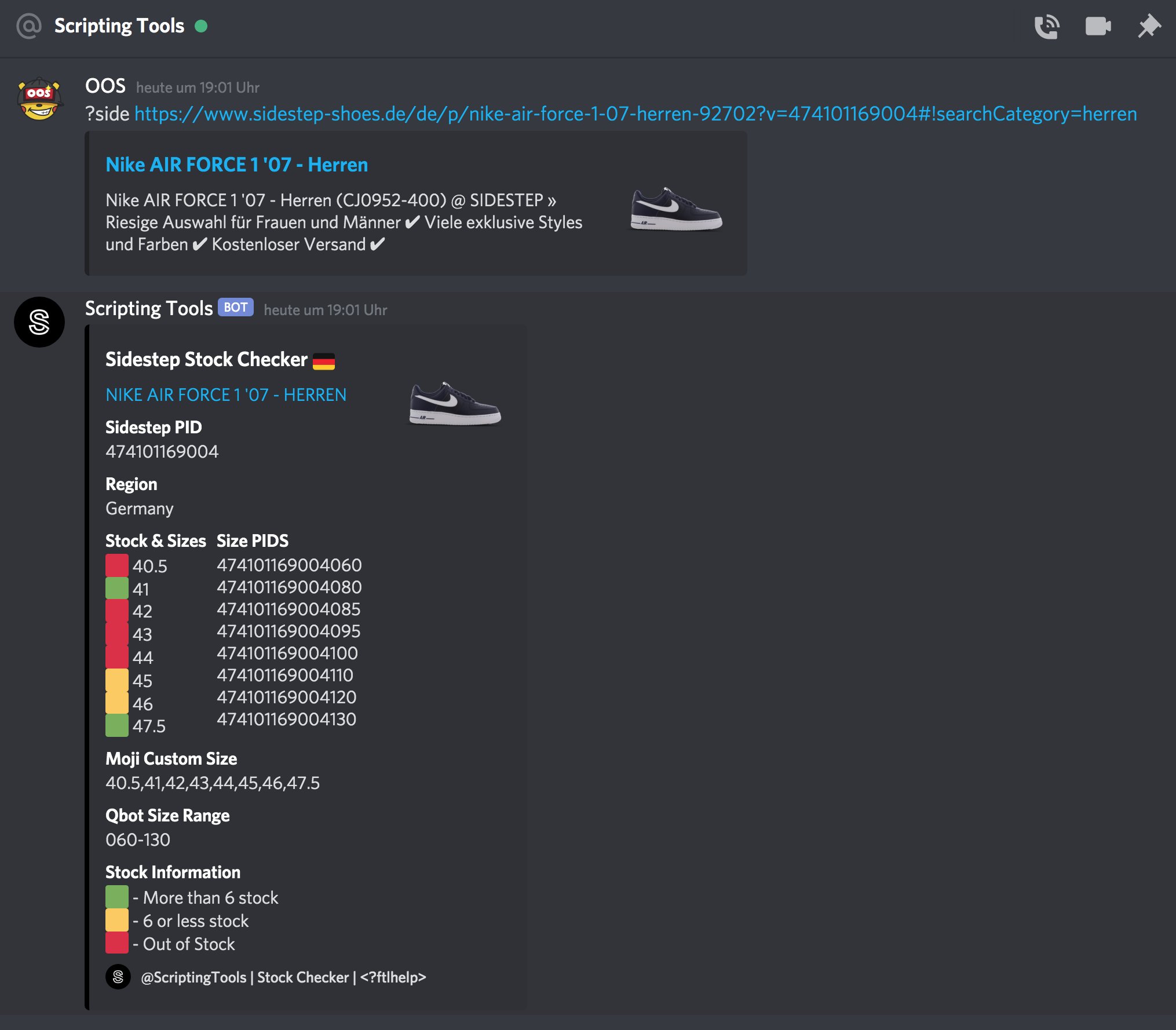The width and height of the screenshot is (1176, 1030).
Task: Click the green online status dot
Action: coord(201,26)
